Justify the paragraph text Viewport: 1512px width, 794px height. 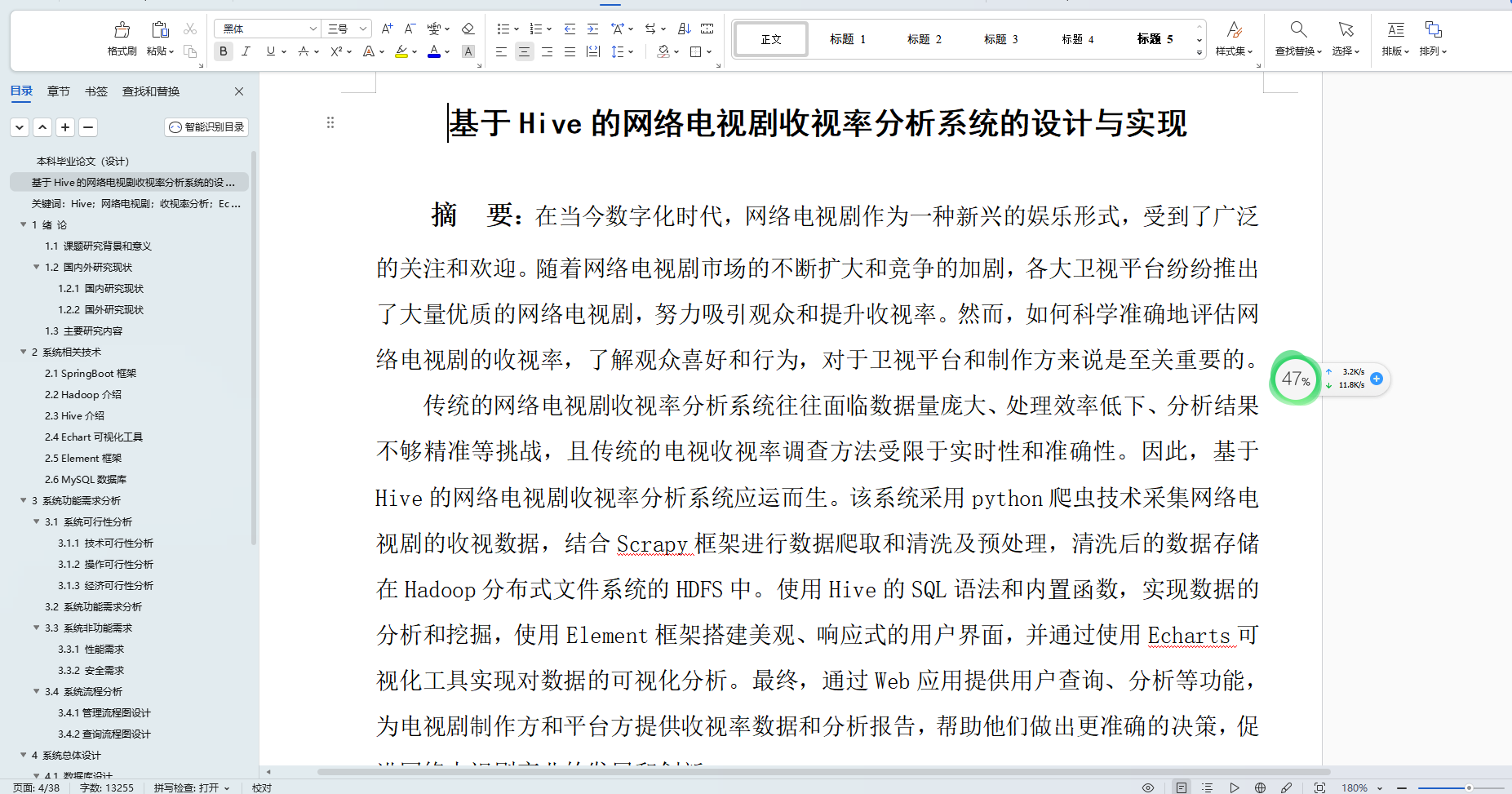570,51
